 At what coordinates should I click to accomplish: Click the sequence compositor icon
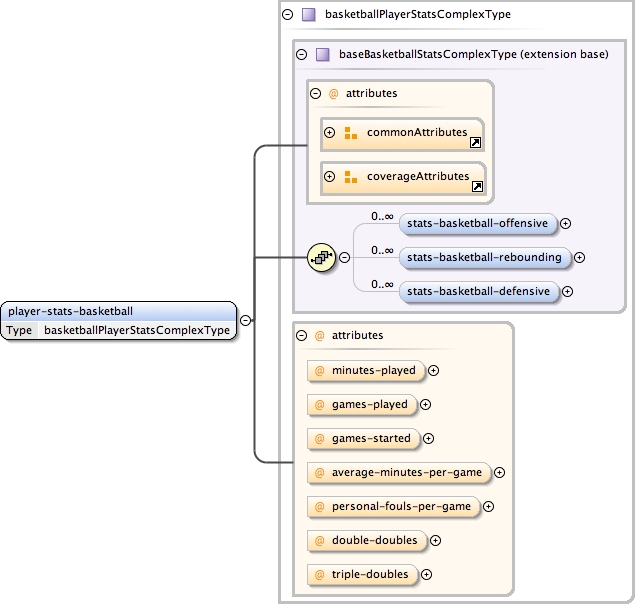coord(320,257)
